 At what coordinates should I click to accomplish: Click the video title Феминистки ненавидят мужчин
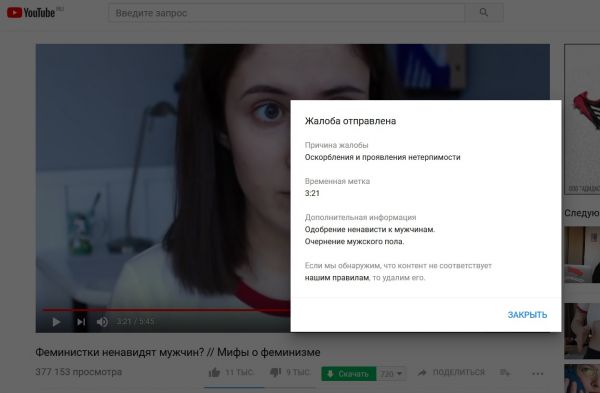coord(178,352)
